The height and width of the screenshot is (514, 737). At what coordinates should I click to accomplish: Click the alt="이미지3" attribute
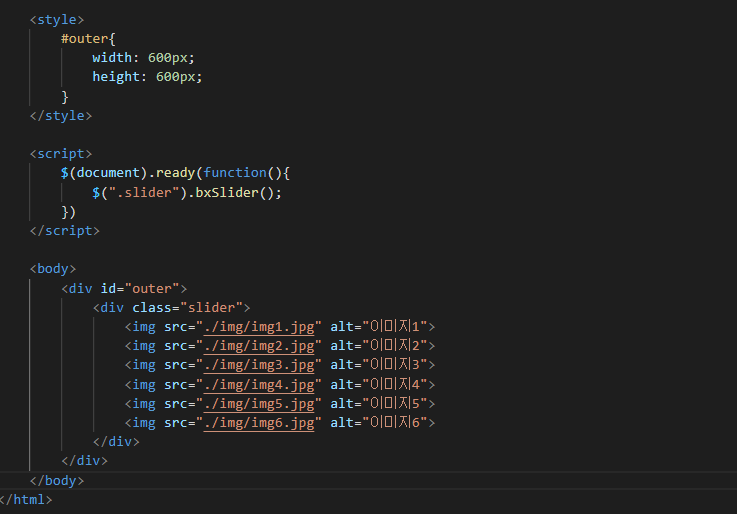(x=379, y=365)
